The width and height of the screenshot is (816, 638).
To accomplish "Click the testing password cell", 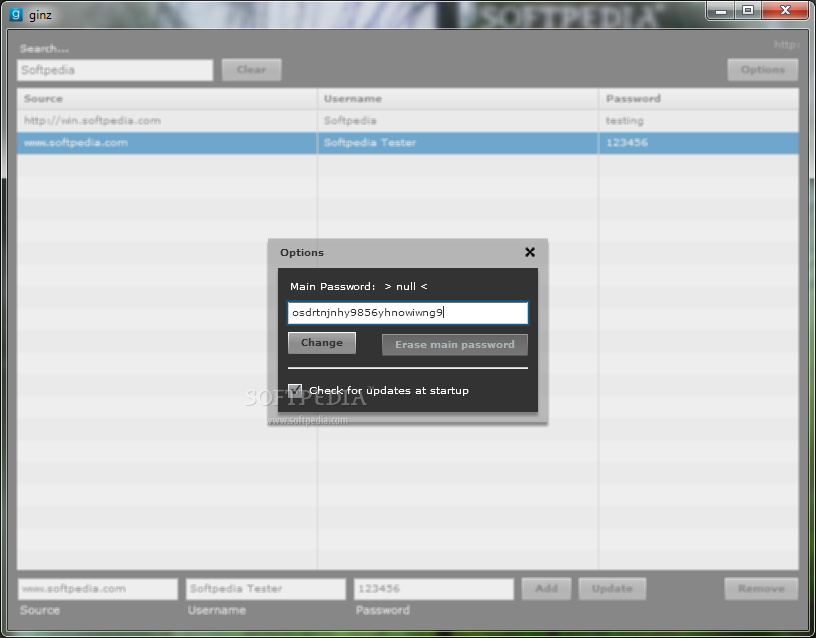I will point(698,121).
